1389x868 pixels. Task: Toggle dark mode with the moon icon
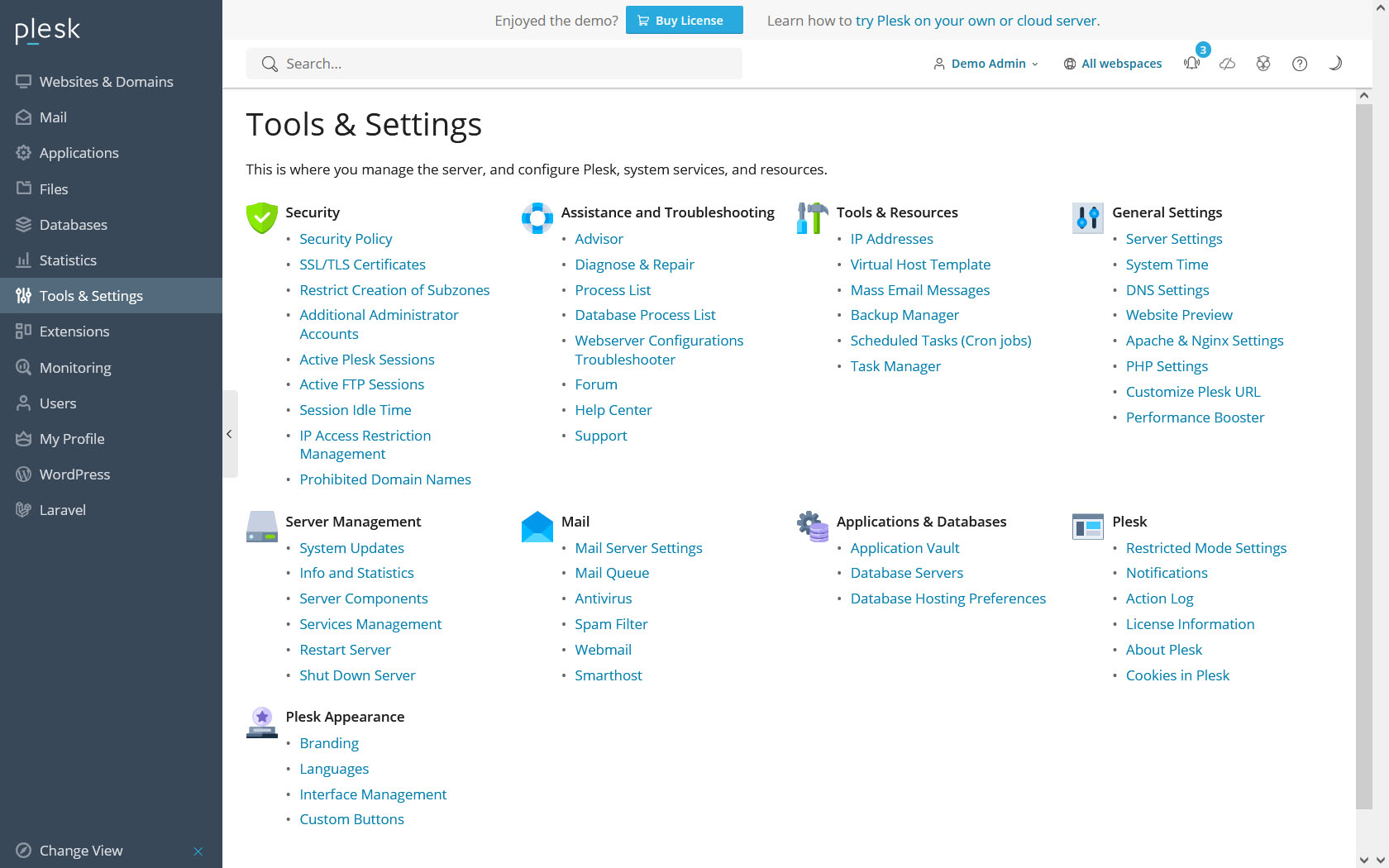click(x=1335, y=64)
